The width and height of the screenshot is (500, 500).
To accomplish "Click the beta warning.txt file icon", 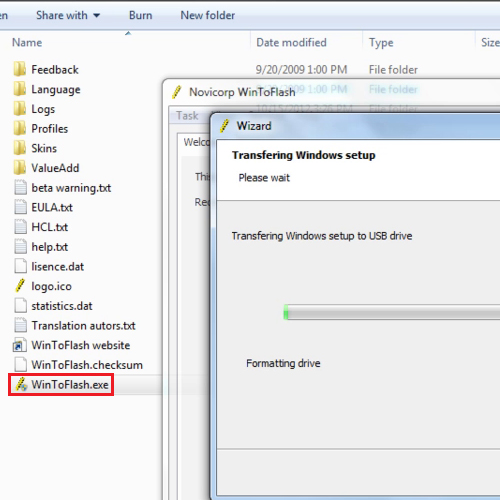I will click(x=20, y=187).
